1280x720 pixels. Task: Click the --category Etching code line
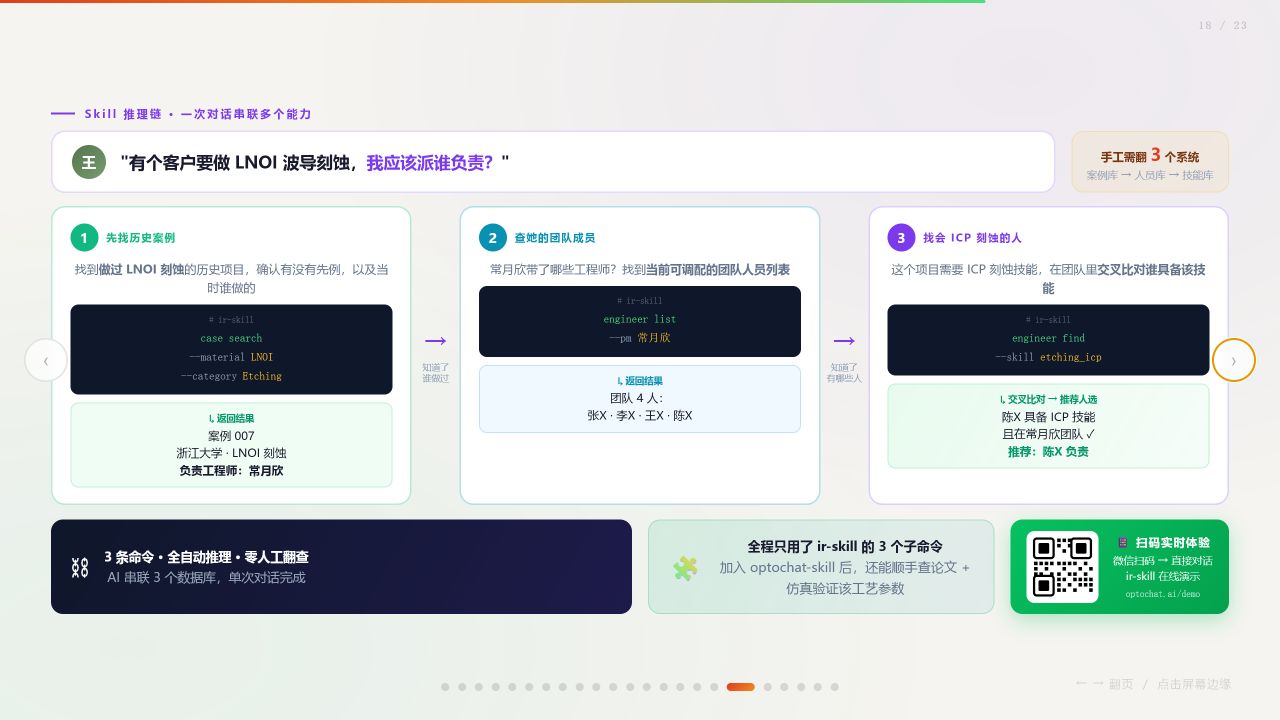coord(231,376)
